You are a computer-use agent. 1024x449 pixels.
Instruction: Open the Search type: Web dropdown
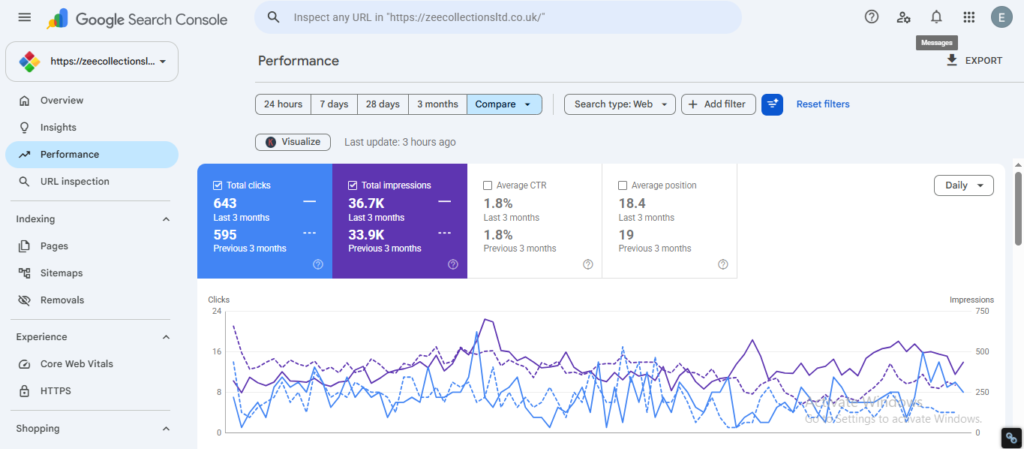[620, 104]
